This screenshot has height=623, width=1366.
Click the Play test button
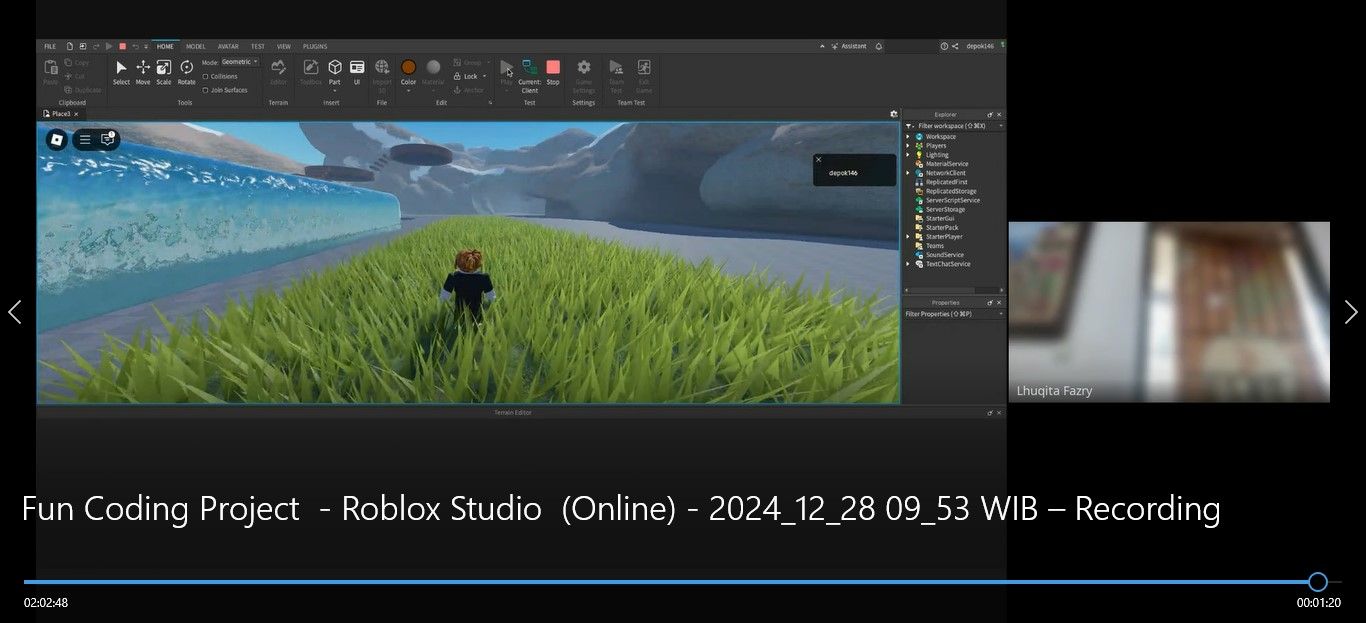point(507,71)
